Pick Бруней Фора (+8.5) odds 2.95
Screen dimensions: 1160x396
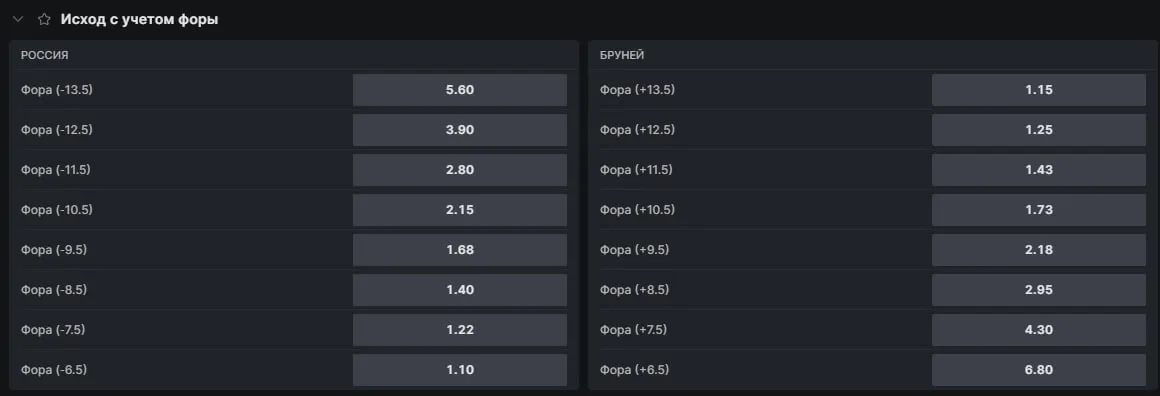1039,290
